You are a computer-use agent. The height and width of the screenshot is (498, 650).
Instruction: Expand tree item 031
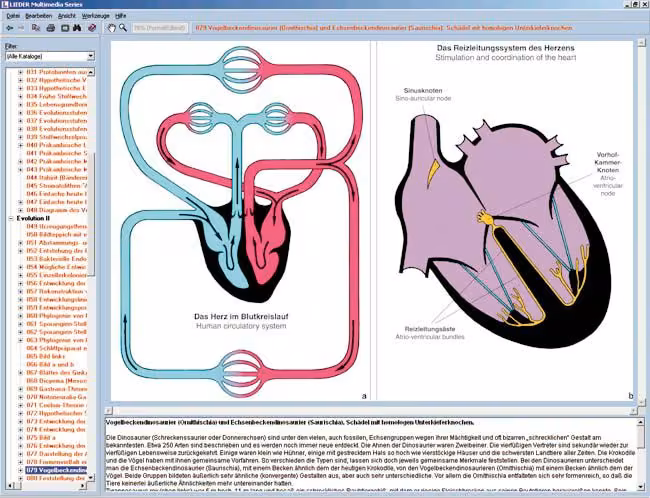[20, 72]
